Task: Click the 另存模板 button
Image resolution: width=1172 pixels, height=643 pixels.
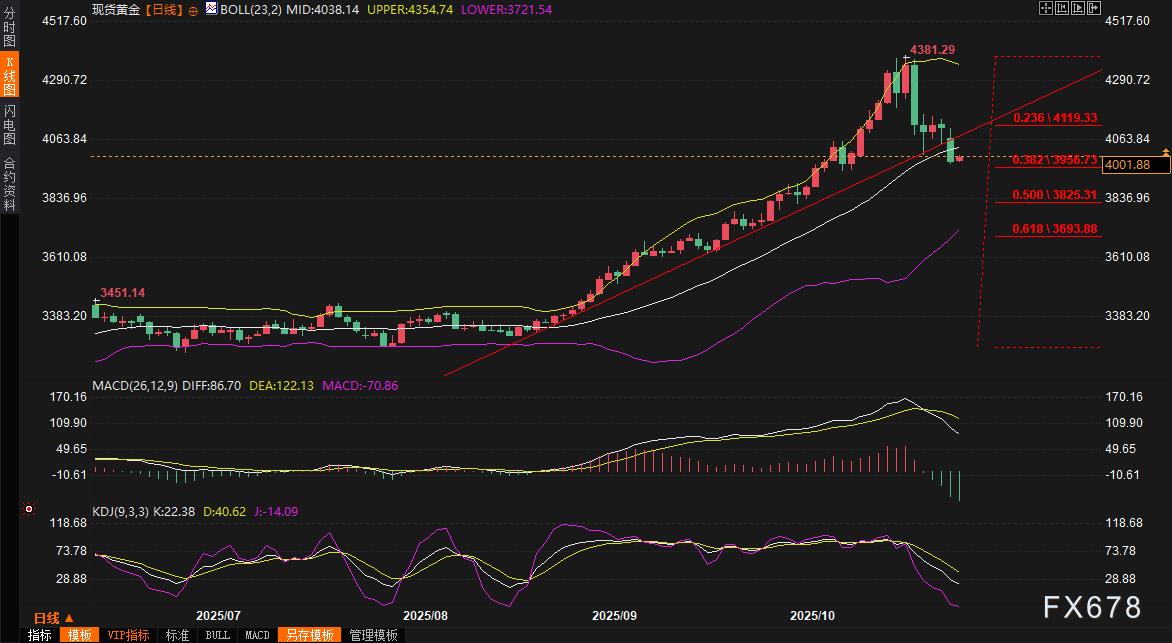Action: tap(308, 635)
